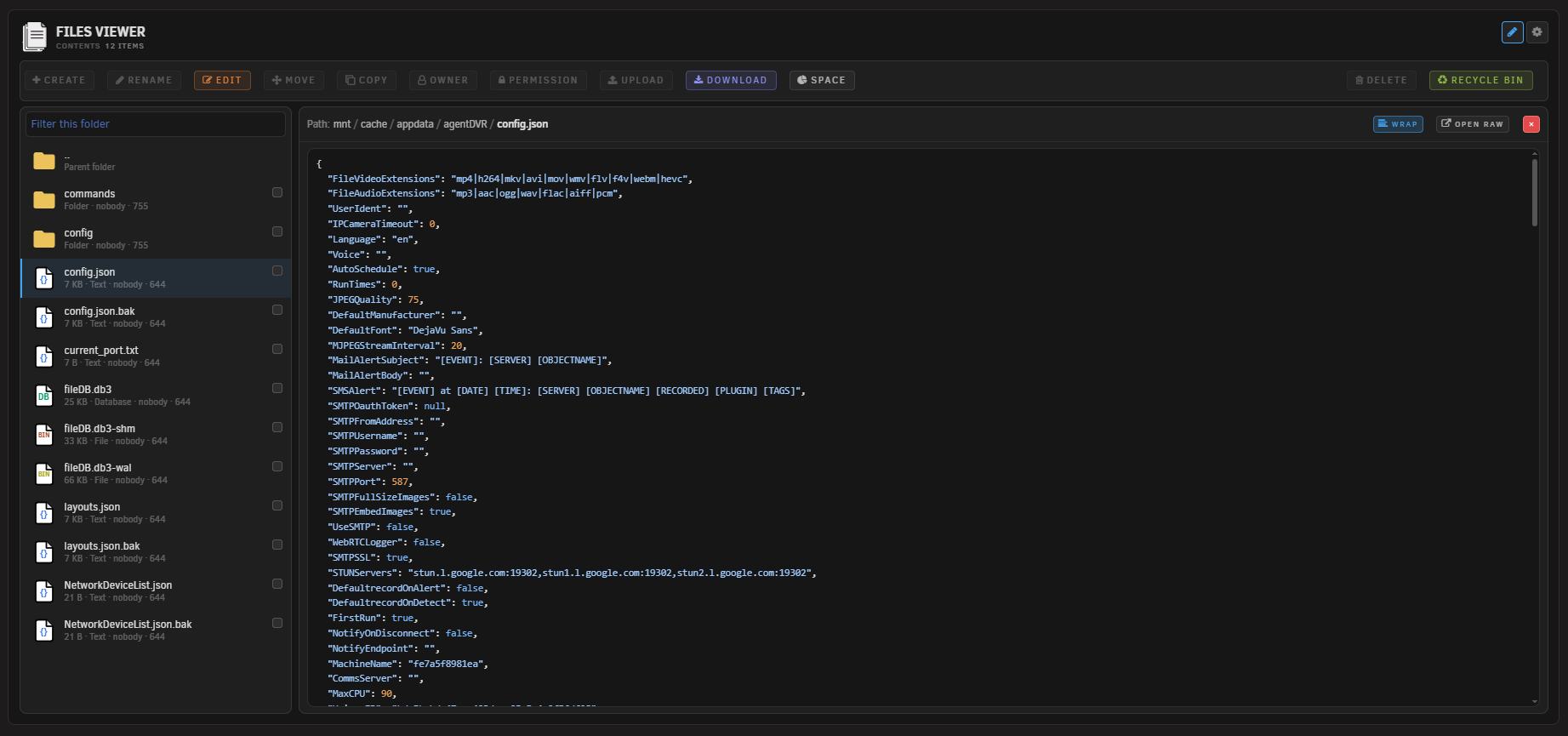
Task: Navigate to appdata in the path
Action: pyautogui.click(x=415, y=124)
